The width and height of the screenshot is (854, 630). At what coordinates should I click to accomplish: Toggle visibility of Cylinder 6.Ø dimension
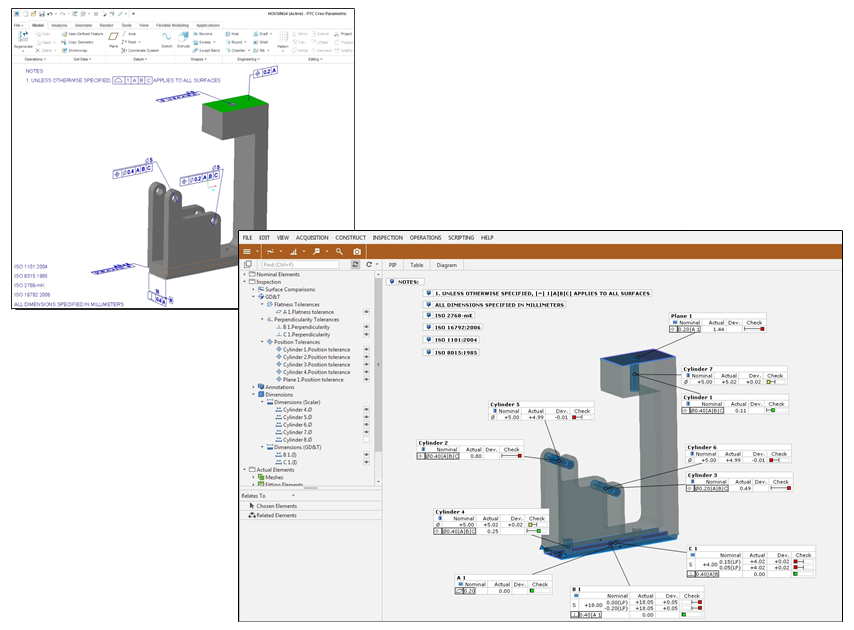pos(366,425)
